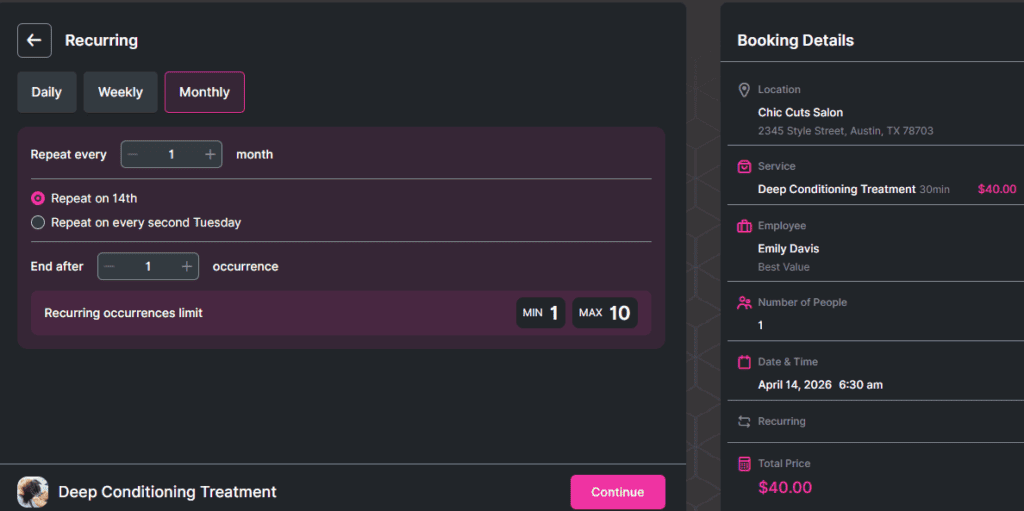Increase the End after occurrence count
This screenshot has height=511, width=1024.
tap(186, 267)
